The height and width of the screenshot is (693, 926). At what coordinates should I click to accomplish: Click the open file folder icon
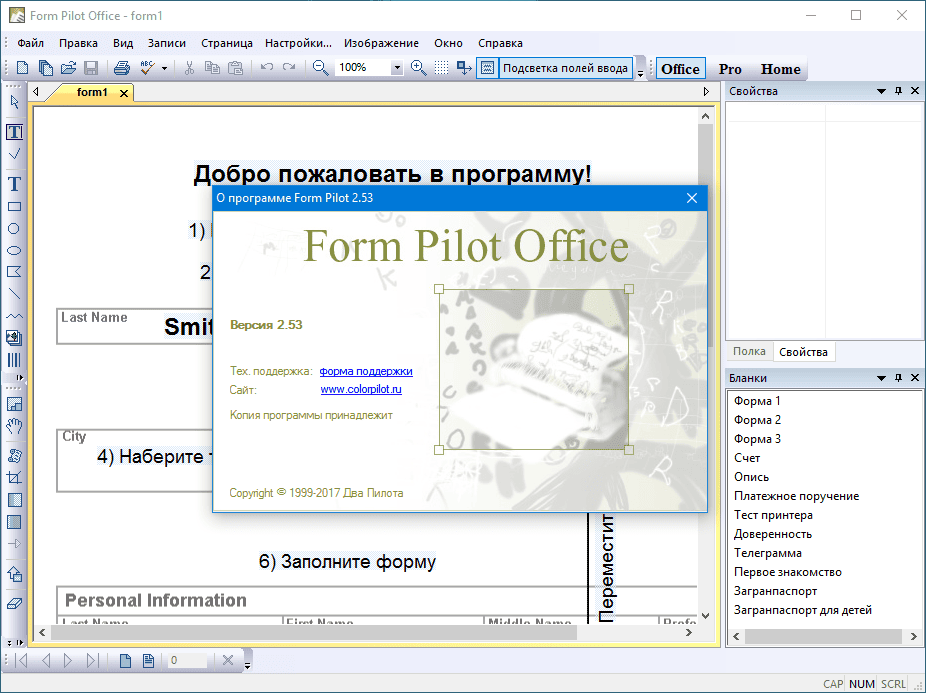[69, 68]
